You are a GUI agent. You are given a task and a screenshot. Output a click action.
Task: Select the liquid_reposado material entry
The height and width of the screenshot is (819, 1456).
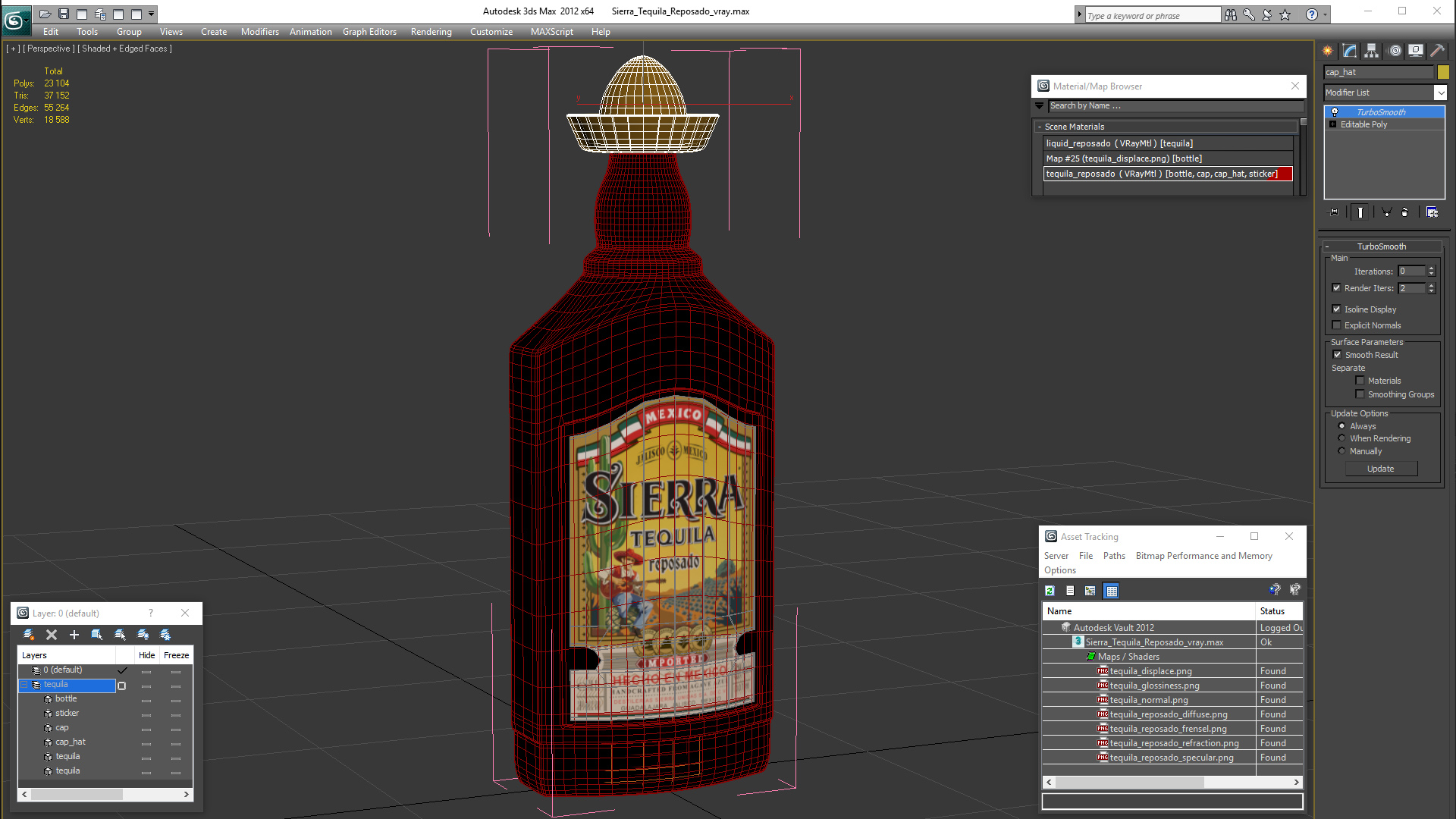point(1119,143)
